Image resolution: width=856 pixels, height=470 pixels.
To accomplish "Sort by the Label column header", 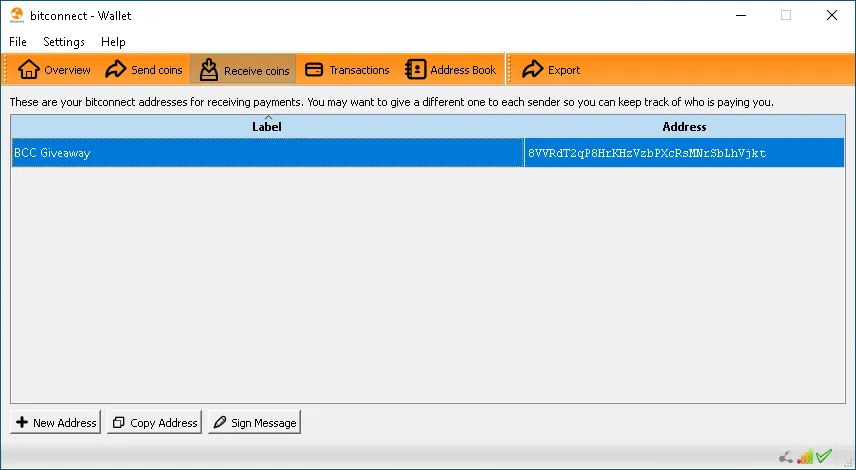I will [x=267, y=127].
